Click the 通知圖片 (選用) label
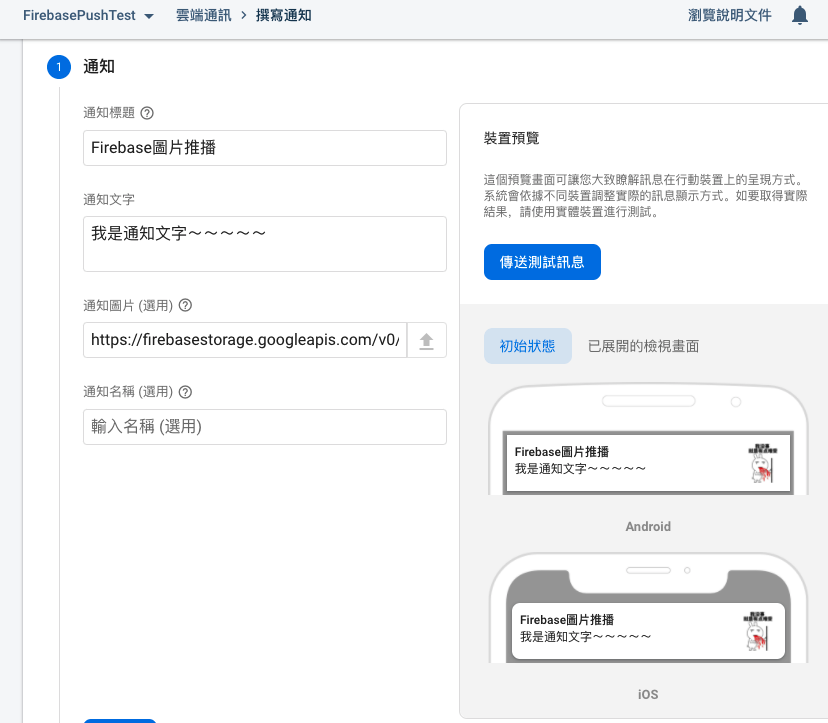Viewport: 828px width, 723px height. click(x=128, y=305)
